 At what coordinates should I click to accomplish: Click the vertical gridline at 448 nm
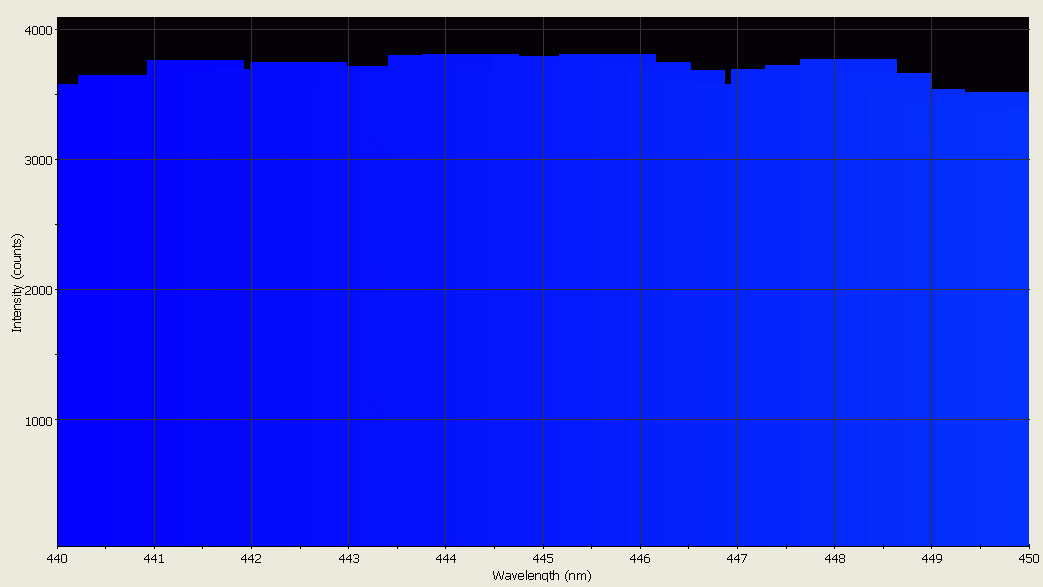(835, 300)
